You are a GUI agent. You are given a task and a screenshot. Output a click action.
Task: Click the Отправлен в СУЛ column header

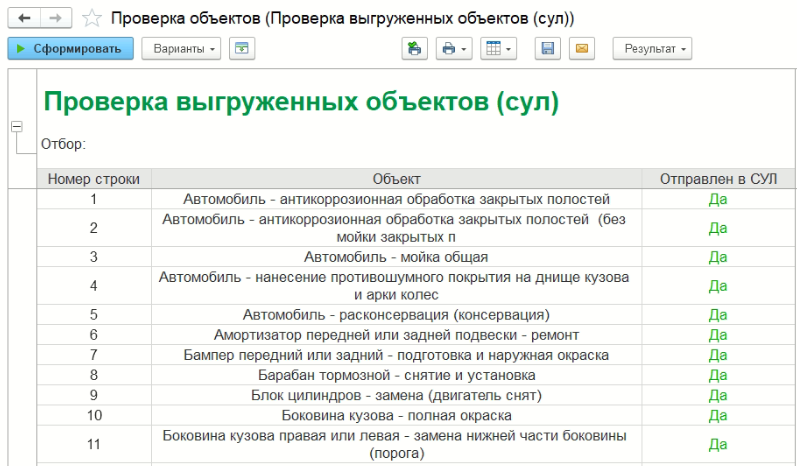pos(717,178)
